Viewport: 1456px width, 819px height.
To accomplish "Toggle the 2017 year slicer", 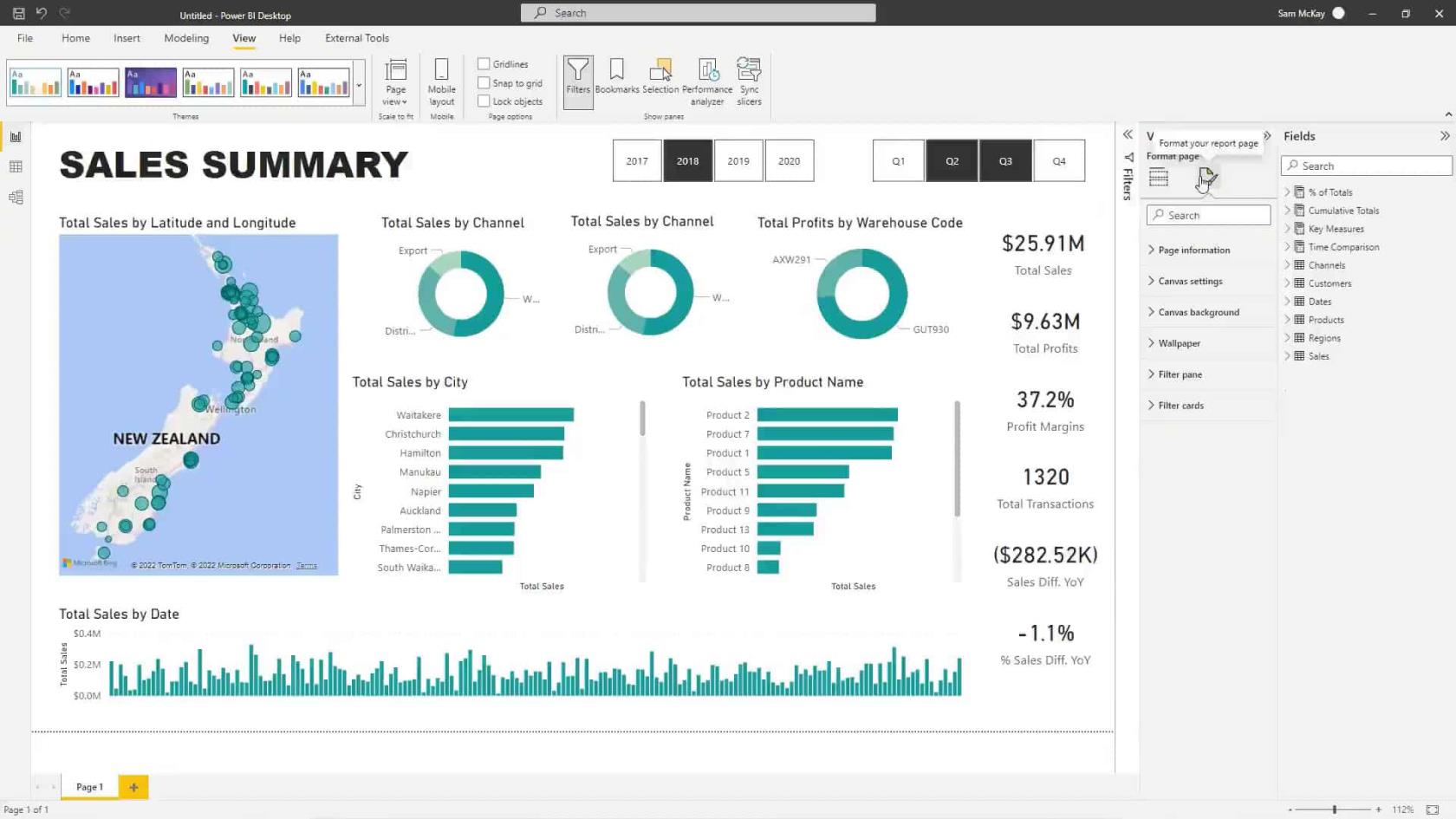I will [x=637, y=161].
